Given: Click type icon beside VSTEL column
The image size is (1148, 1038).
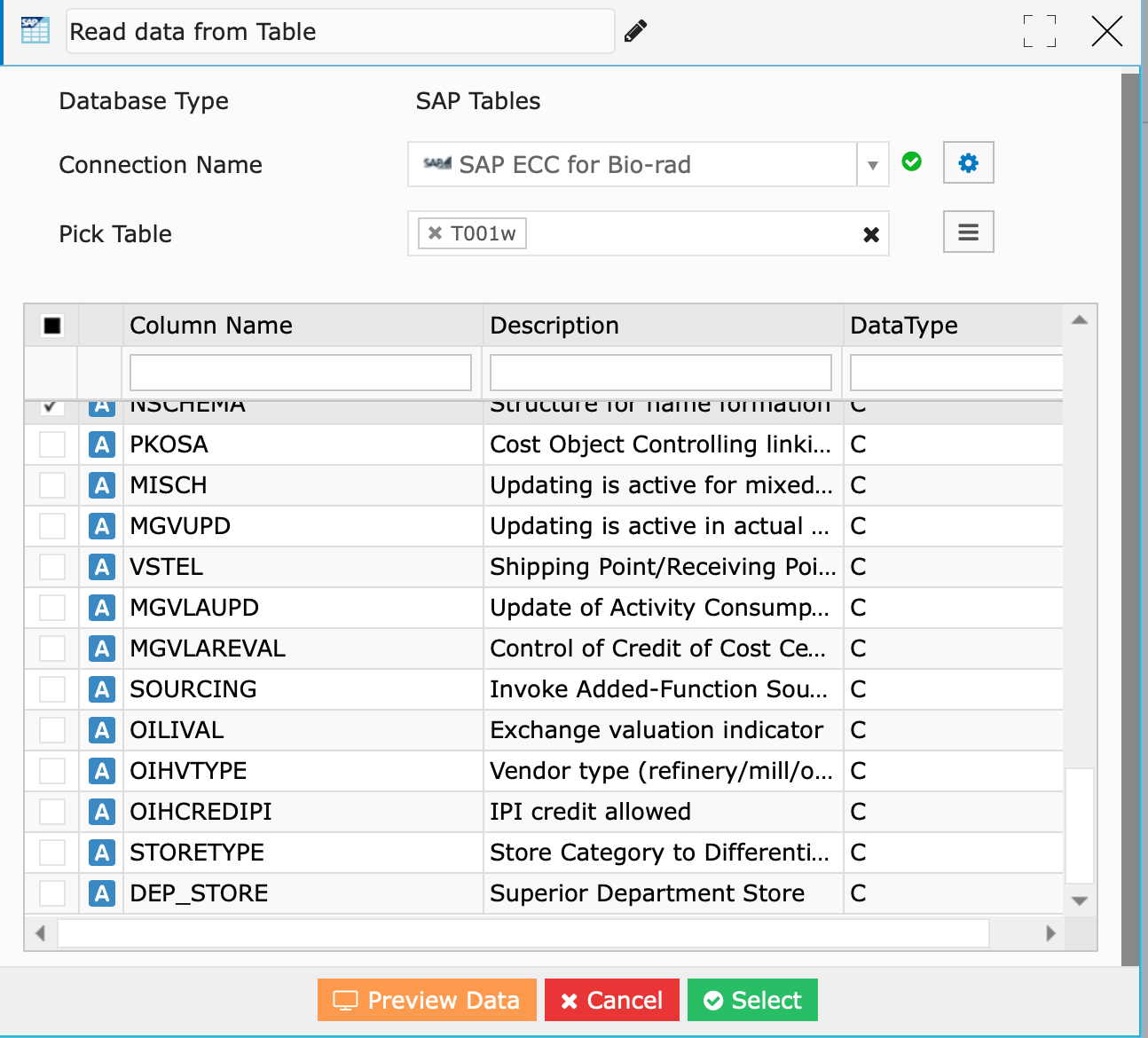Looking at the screenshot, I should (x=102, y=567).
